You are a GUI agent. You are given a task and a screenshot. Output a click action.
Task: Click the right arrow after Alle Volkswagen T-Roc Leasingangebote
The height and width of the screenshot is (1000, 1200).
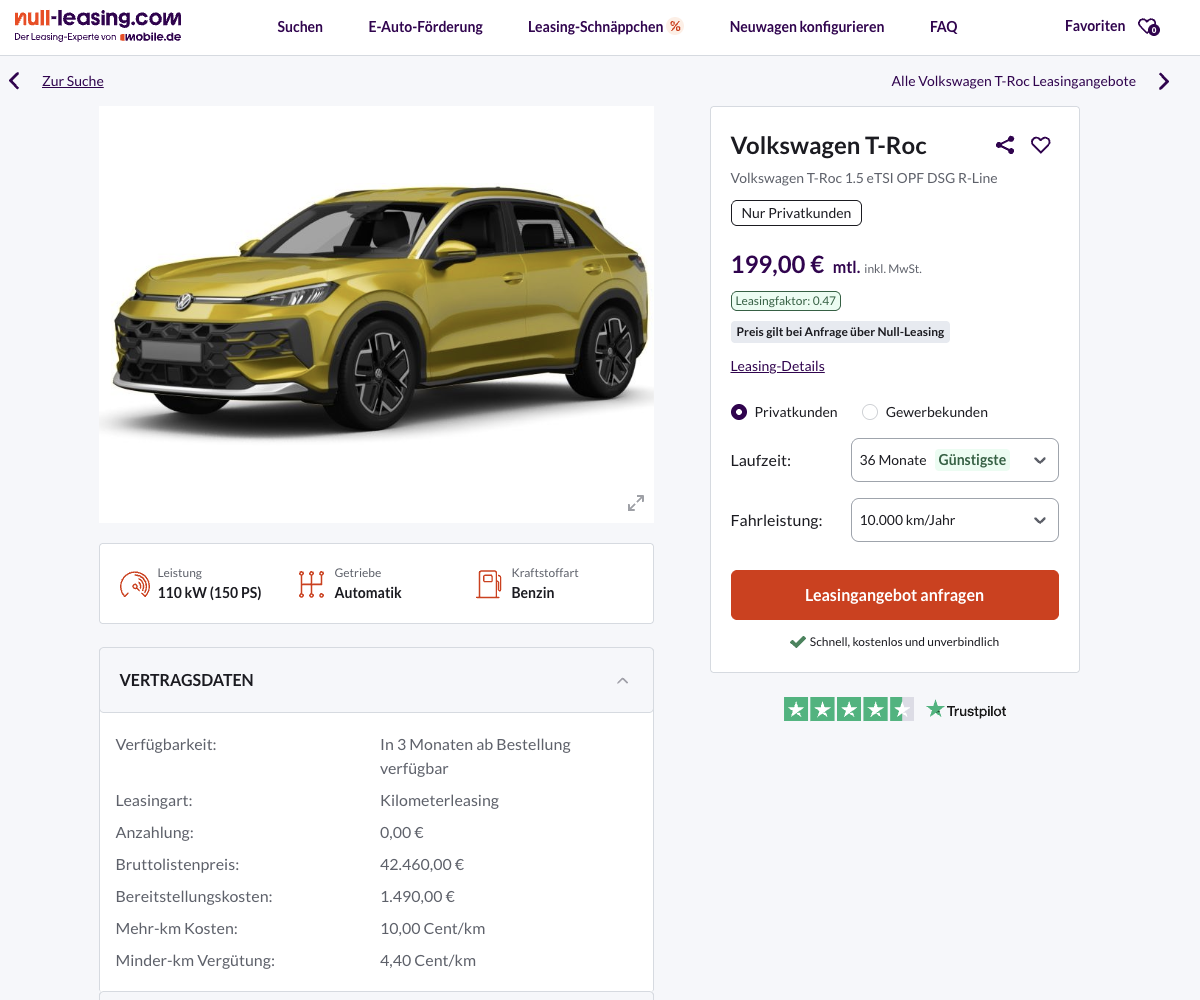tap(1164, 82)
